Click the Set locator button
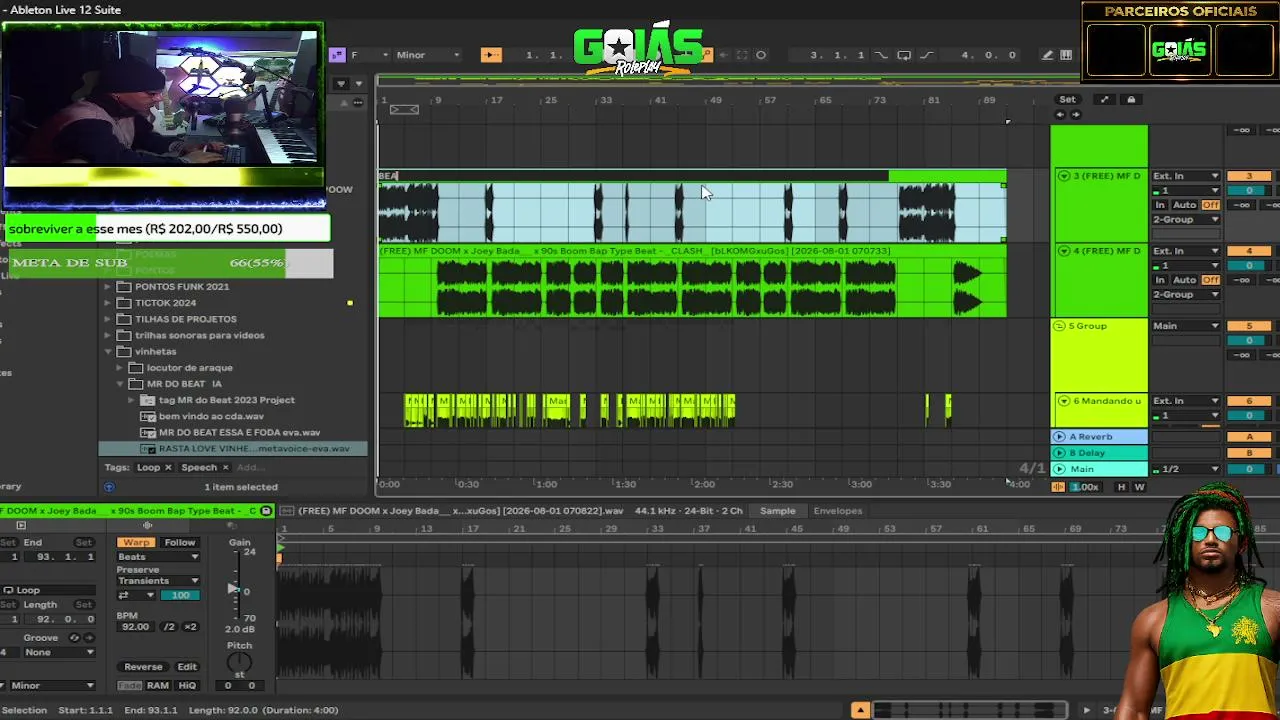This screenshot has height=720, width=1280. click(1067, 99)
